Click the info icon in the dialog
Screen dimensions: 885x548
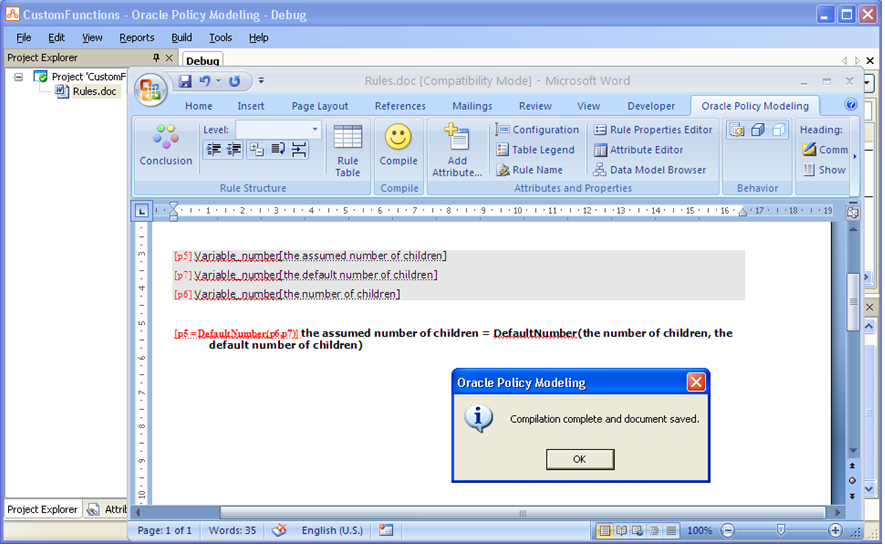[x=478, y=419]
